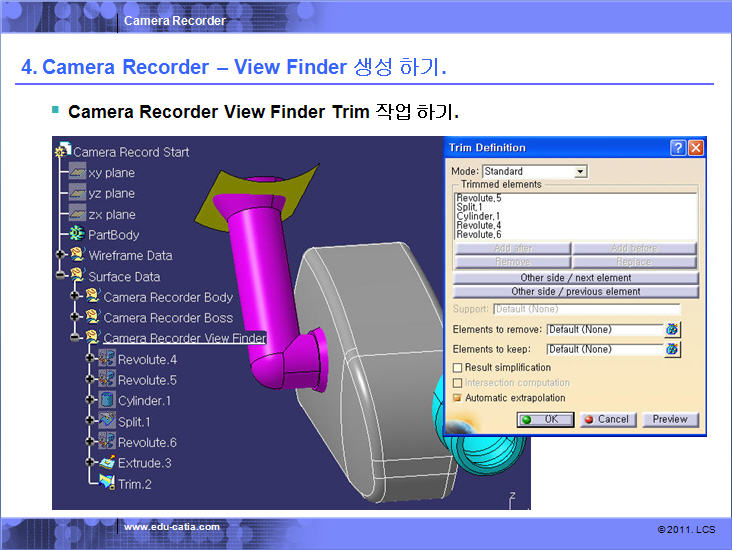Click Other side / next element button
Viewport: 732px width, 550px height.
coord(575,277)
